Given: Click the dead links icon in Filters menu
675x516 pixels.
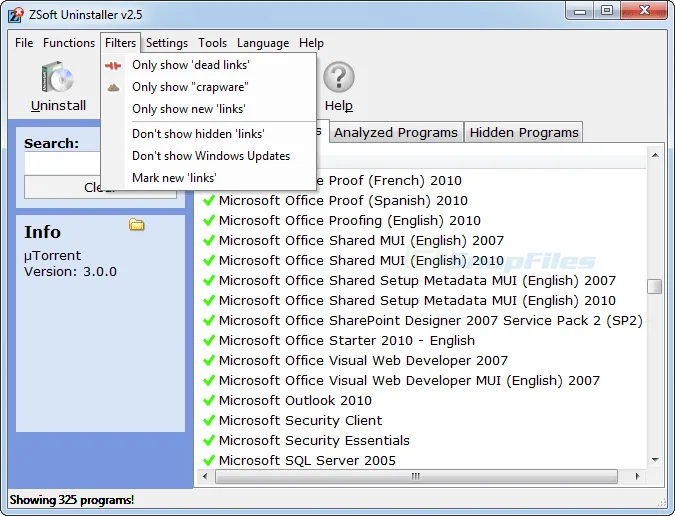Looking at the screenshot, I should tap(113, 65).
